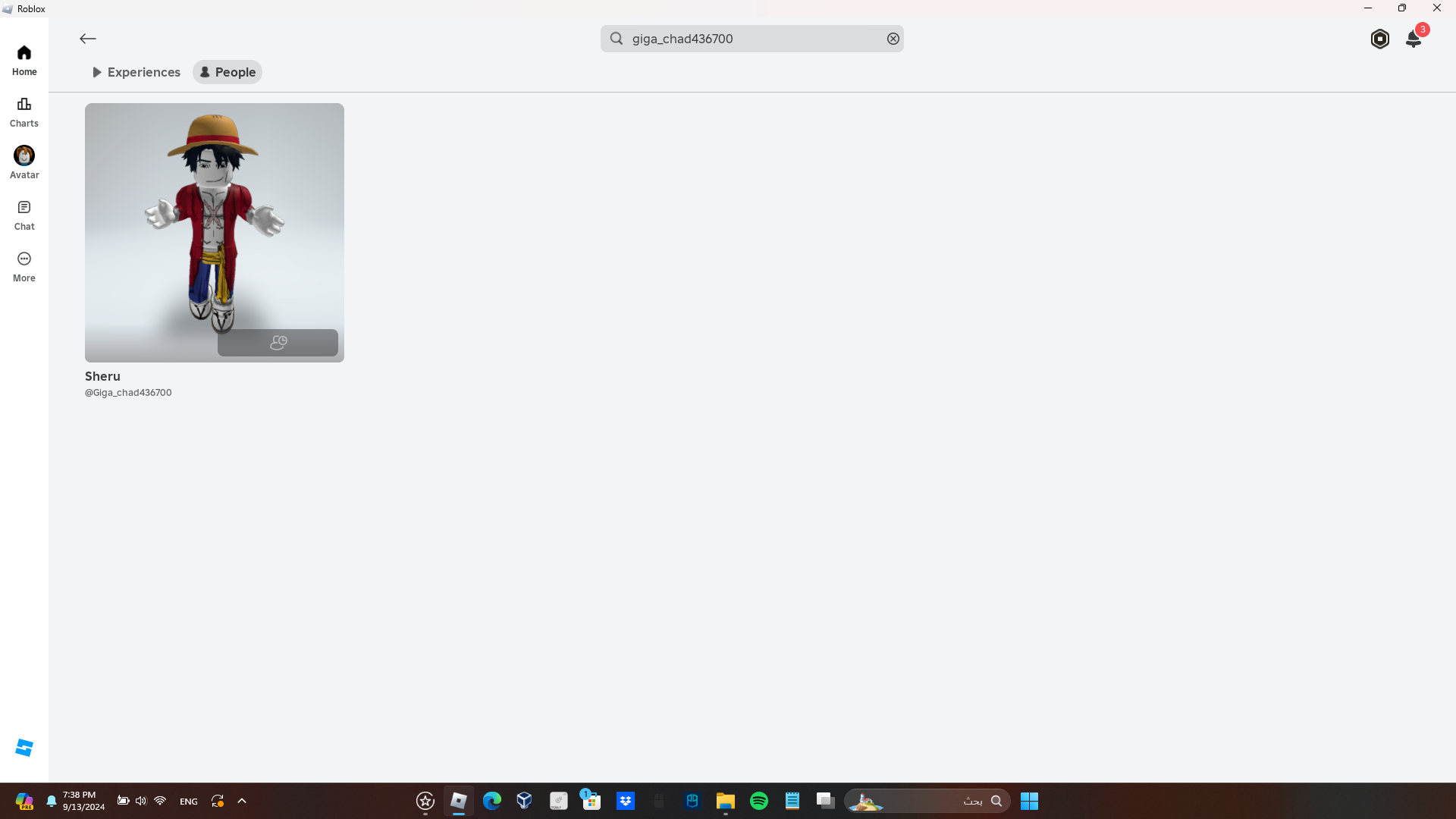This screenshot has height=819, width=1456.
Task: Open the Robux balance icon
Action: coord(1380,39)
